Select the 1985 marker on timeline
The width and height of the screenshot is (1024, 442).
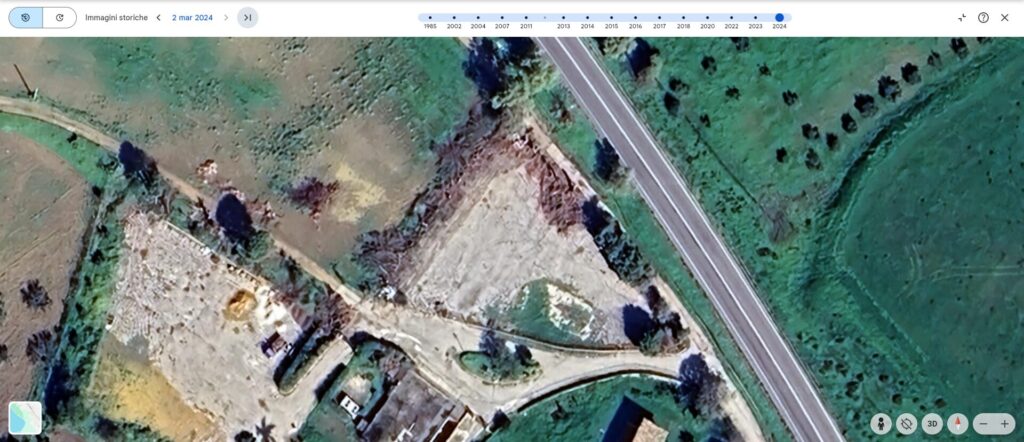tap(430, 18)
